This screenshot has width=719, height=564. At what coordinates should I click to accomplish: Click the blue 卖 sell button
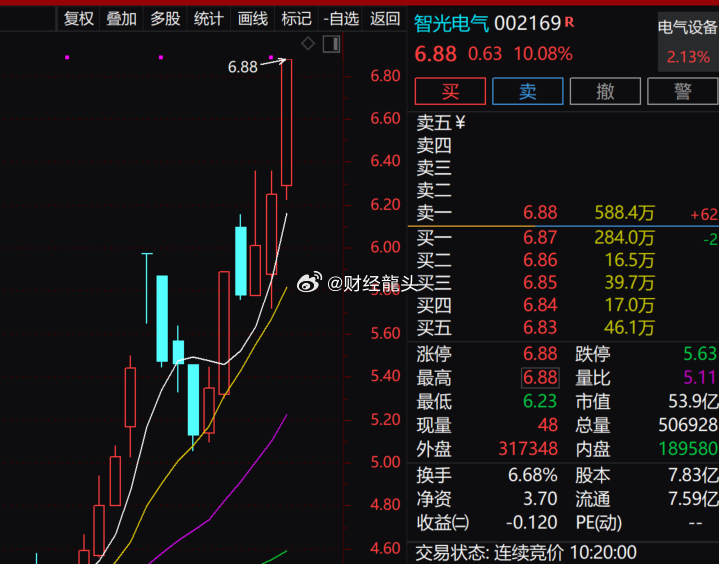(x=528, y=91)
